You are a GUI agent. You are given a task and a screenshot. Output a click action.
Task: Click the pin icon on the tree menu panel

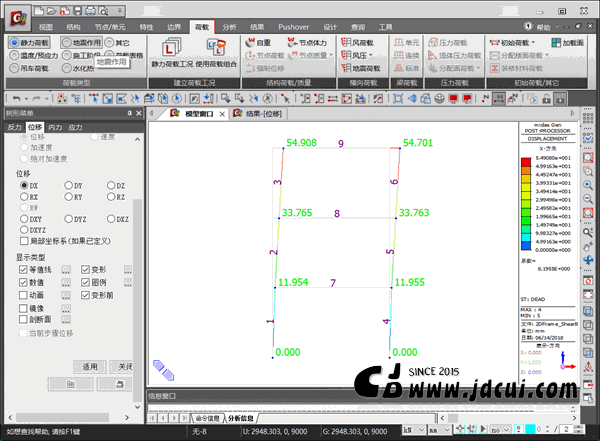129,113
